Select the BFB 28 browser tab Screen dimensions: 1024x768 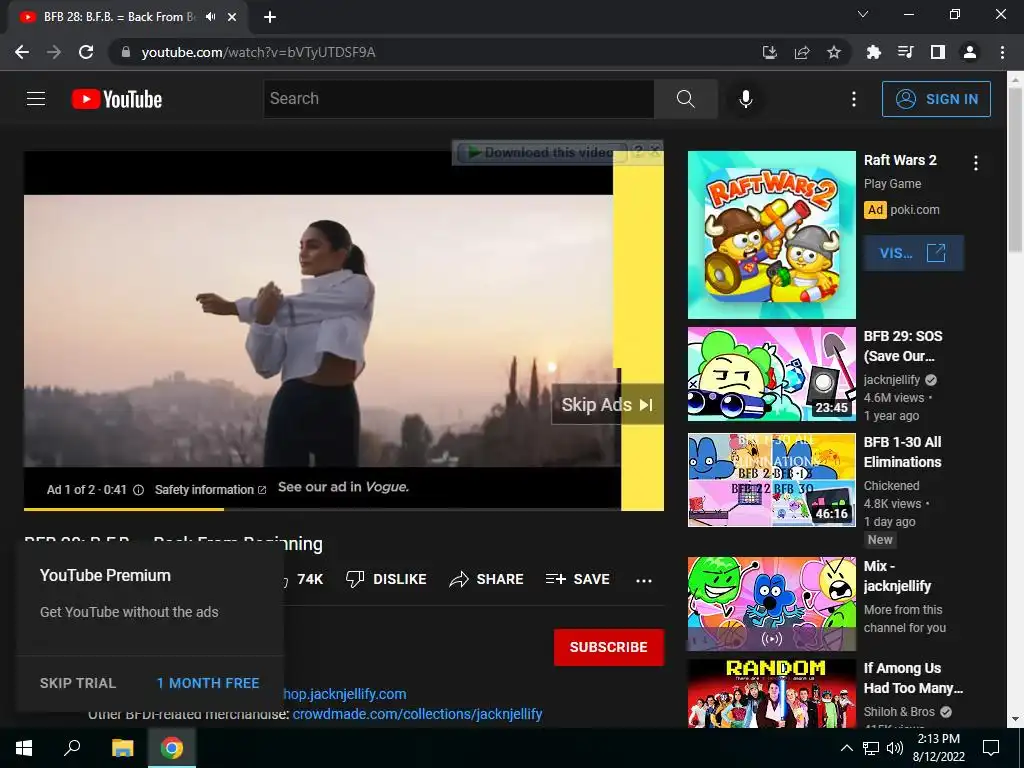(118, 17)
